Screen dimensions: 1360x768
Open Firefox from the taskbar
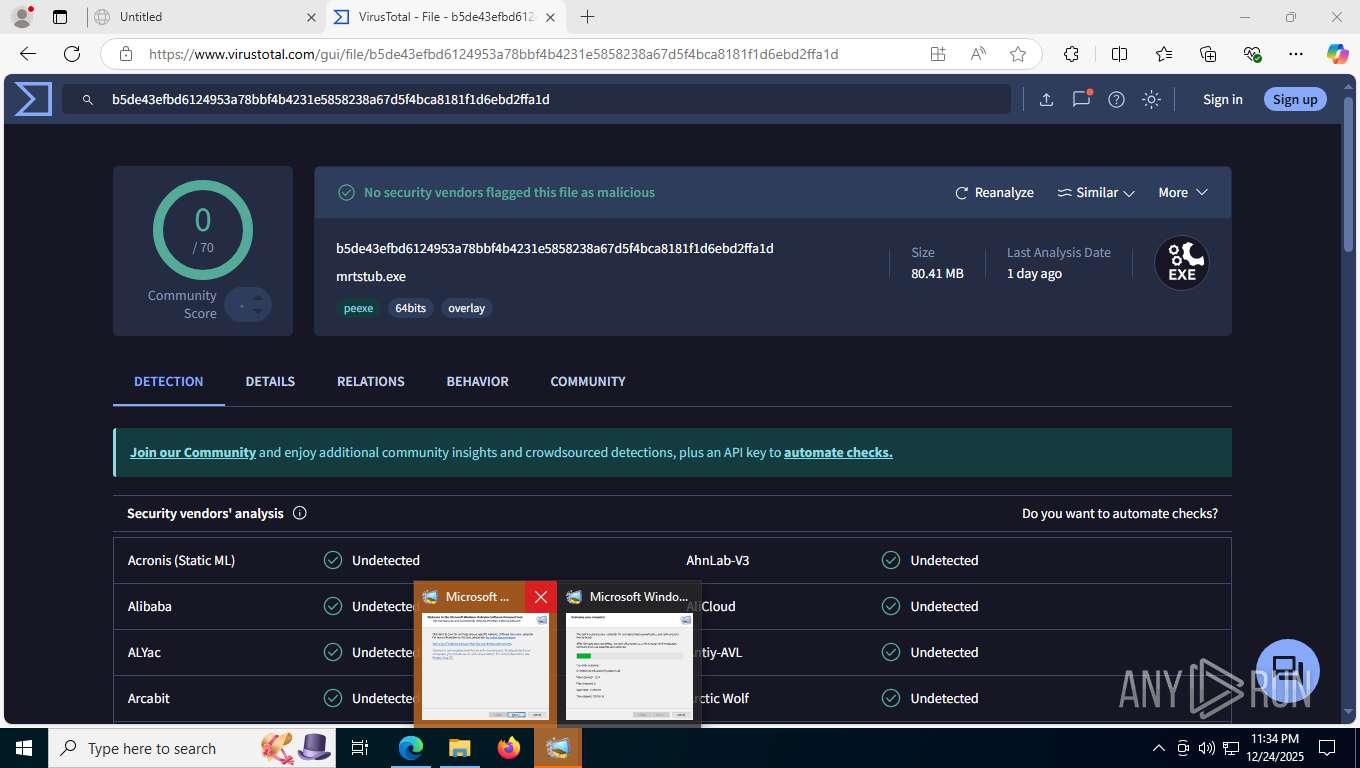point(508,748)
